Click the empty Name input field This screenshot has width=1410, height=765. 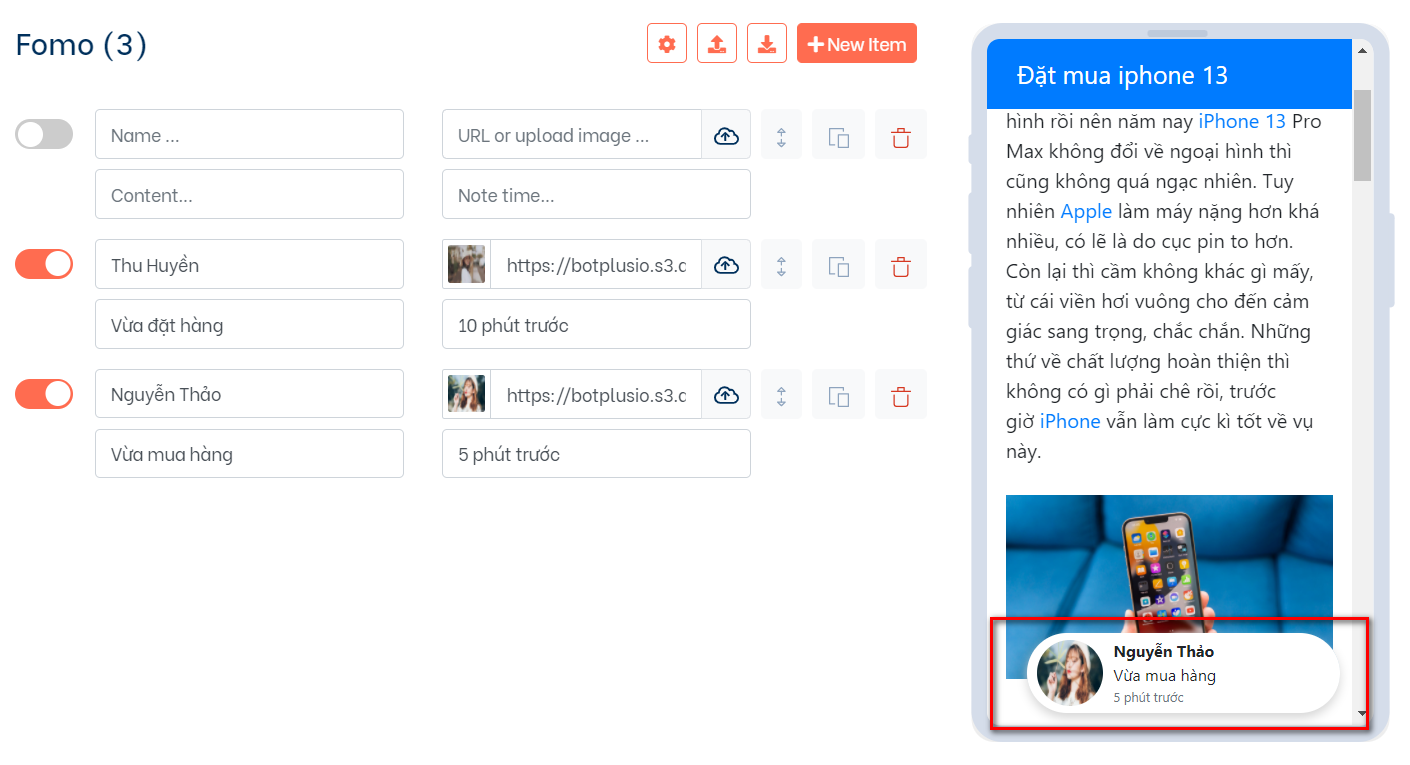[249, 135]
